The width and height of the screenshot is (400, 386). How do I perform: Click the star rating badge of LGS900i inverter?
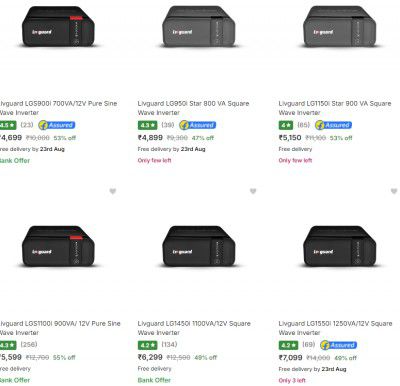click(x=8, y=125)
